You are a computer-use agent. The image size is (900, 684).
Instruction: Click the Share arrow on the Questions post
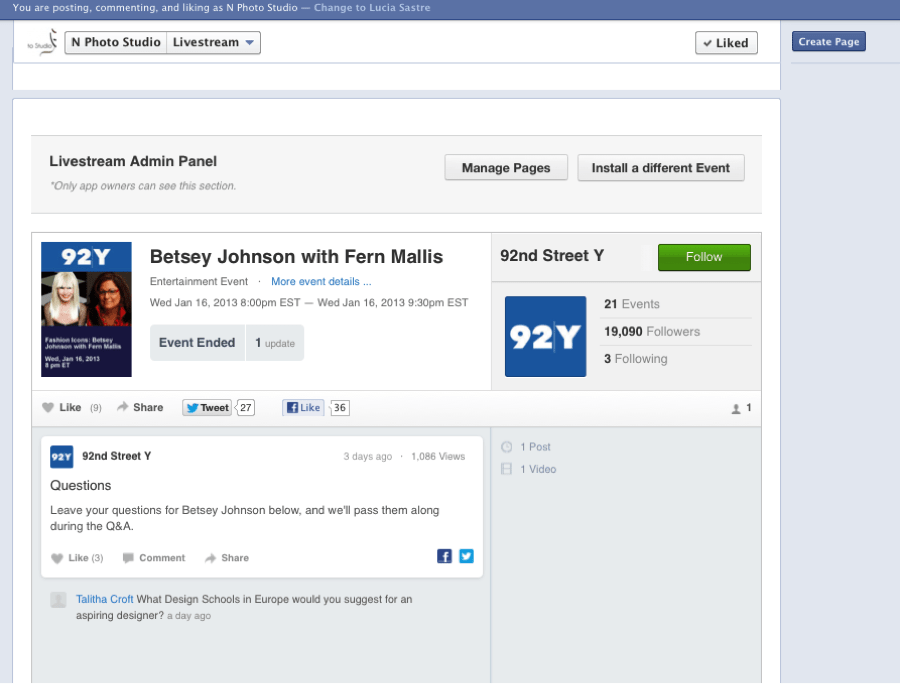pos(211,558)
